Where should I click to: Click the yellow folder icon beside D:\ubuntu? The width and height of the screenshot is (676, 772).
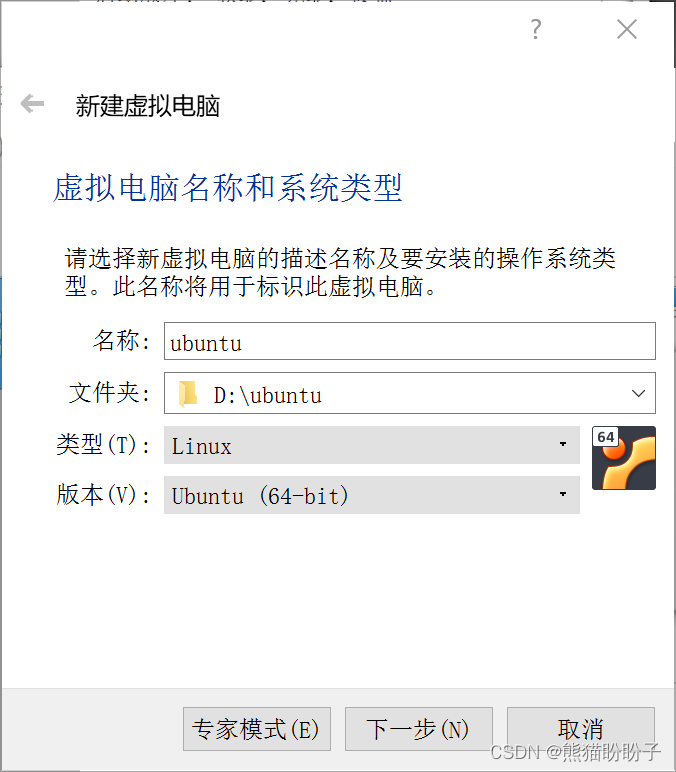coord(188,394)
